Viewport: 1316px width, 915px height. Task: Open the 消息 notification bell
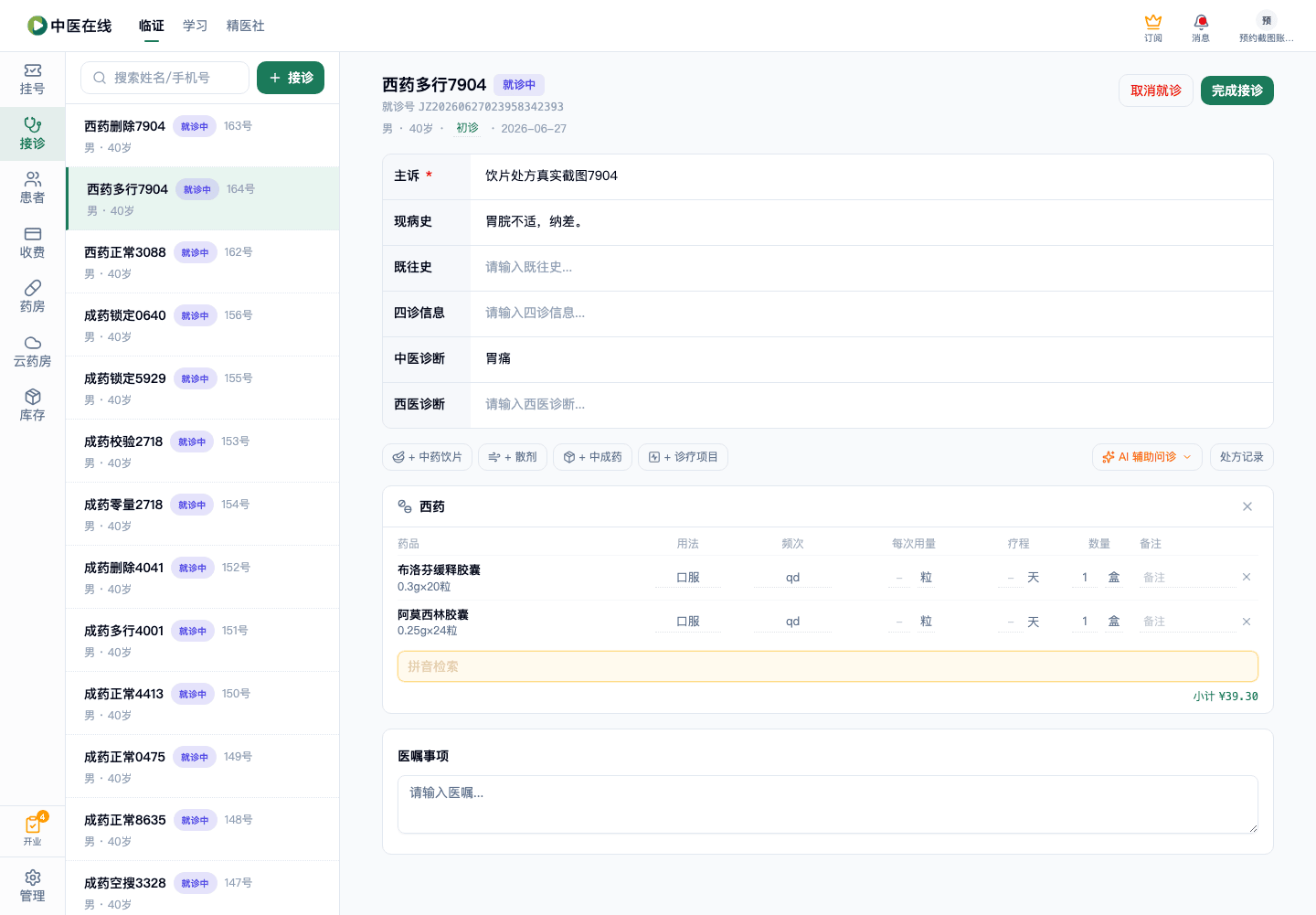1201,27
